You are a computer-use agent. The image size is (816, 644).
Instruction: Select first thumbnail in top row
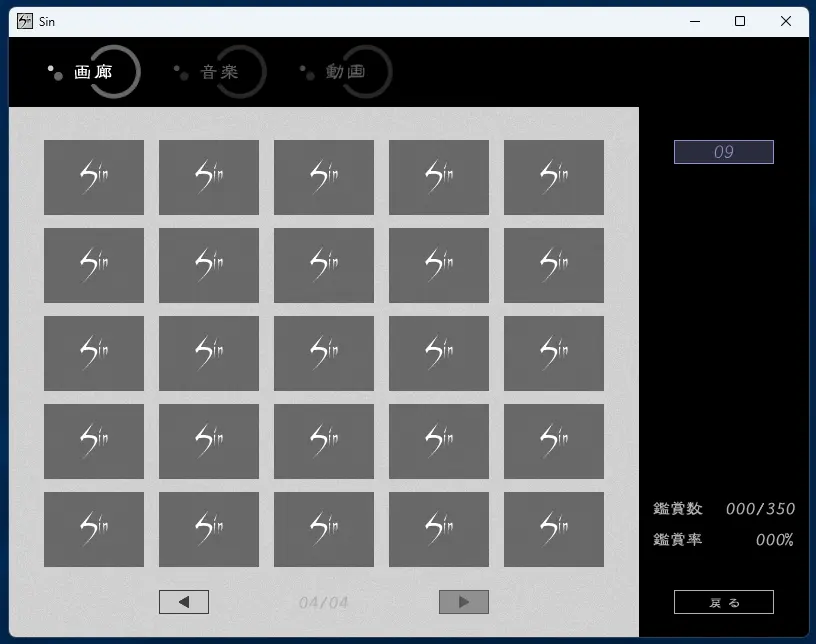pos(94,177)
